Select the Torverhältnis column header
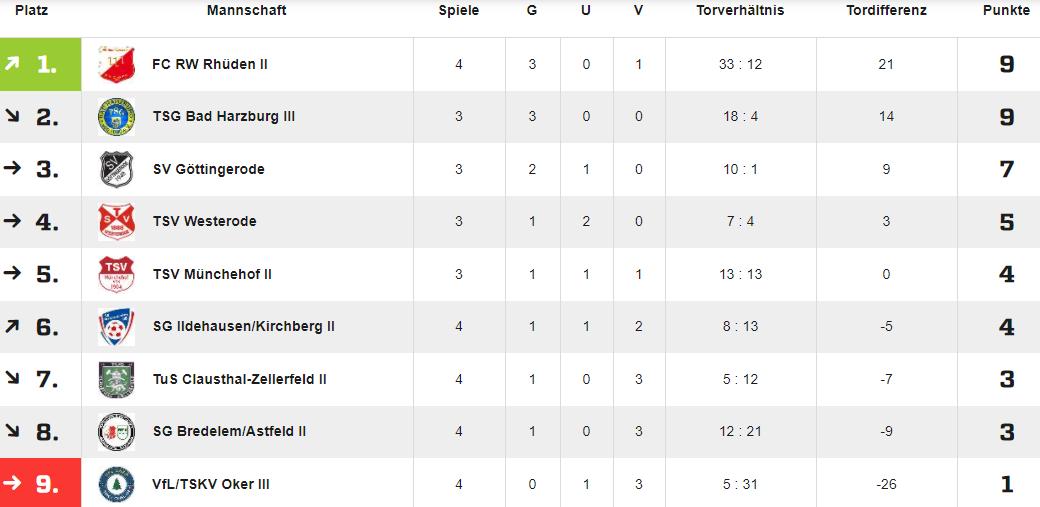This screenshot has width=1040, height=507. point(740,11)
